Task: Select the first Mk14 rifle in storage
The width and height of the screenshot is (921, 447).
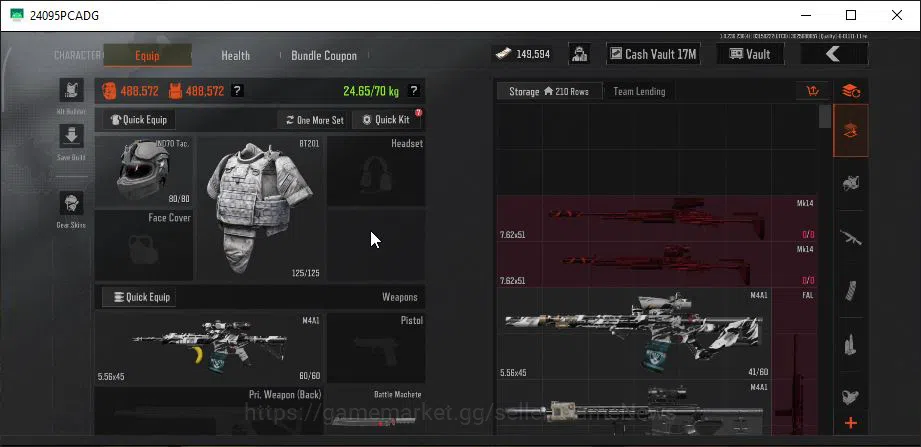Action: click(x=657, y=219)
